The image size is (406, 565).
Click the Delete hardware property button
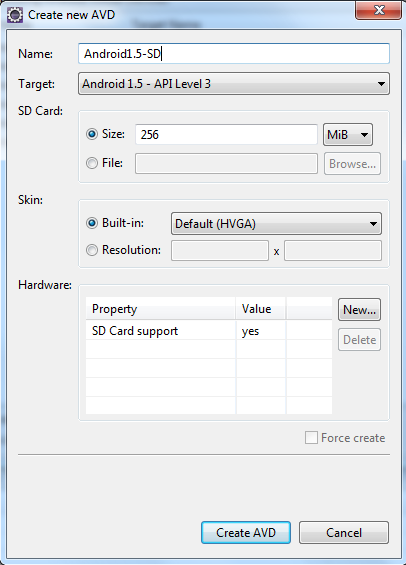click(360, 340)
